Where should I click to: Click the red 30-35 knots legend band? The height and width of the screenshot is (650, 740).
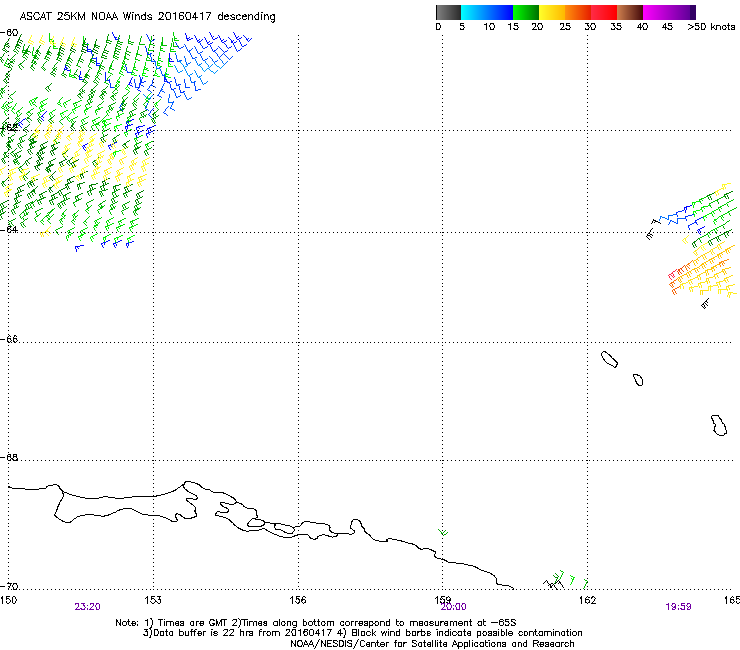point(604,12)
